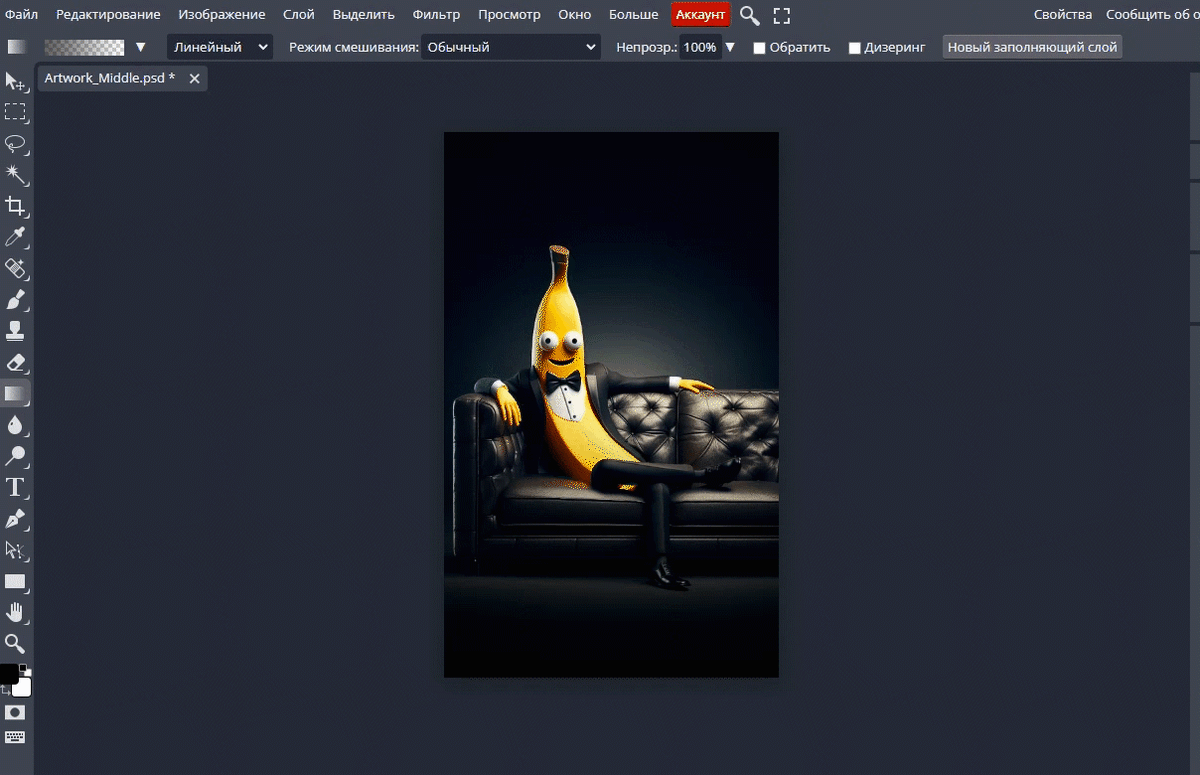Screen dimensions: 1200x775
Task: Select the Crop tool
Action: (x=15, y=206)
